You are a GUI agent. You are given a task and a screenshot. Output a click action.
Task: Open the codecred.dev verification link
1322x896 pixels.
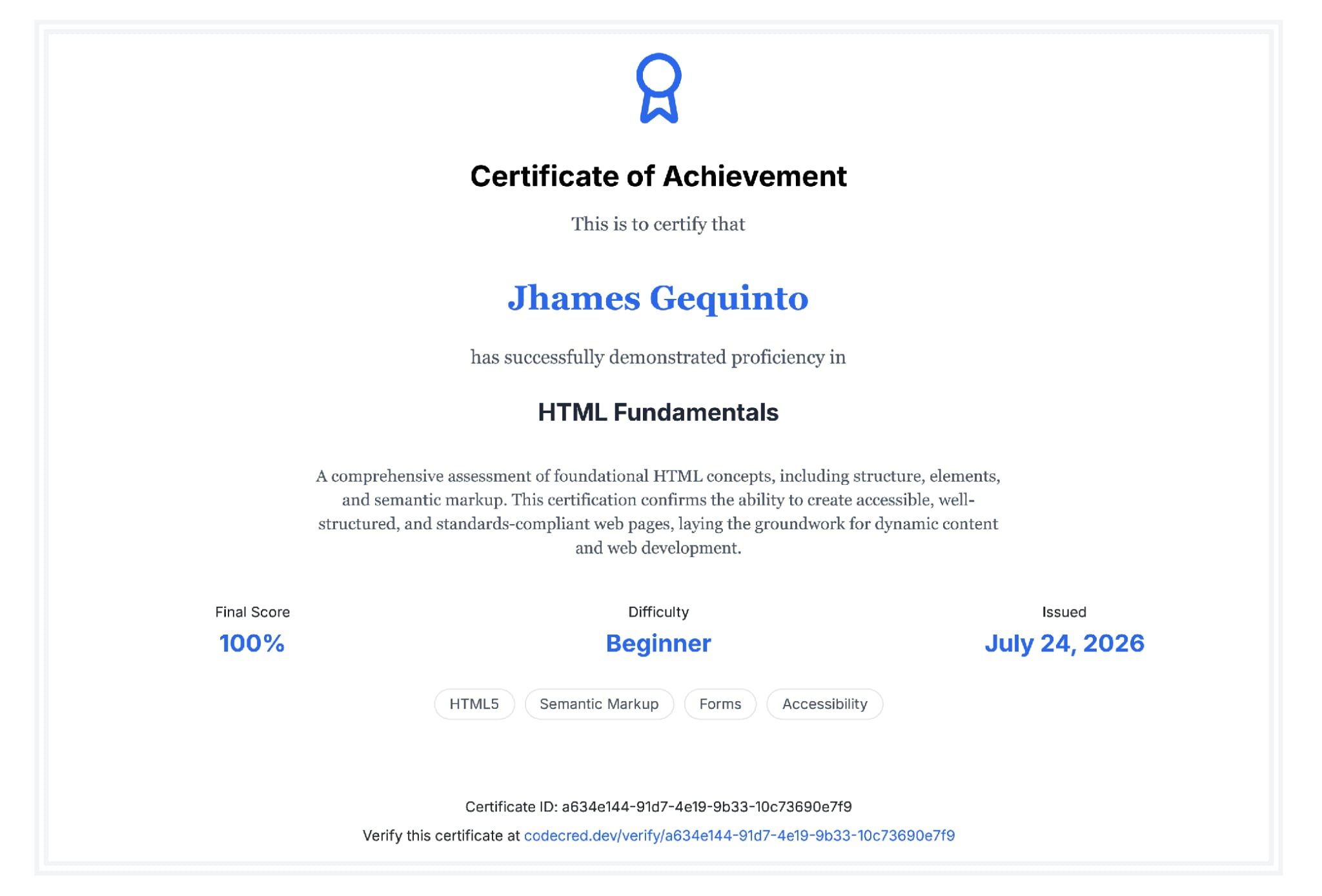point(739,836)
